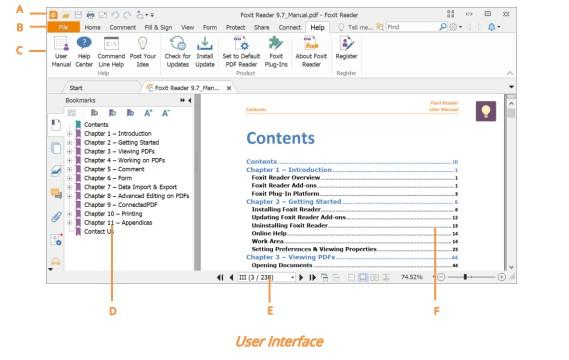Switch to the Connect tab
Viewport: 569px width, 360px height.
(x=290, y=27)
